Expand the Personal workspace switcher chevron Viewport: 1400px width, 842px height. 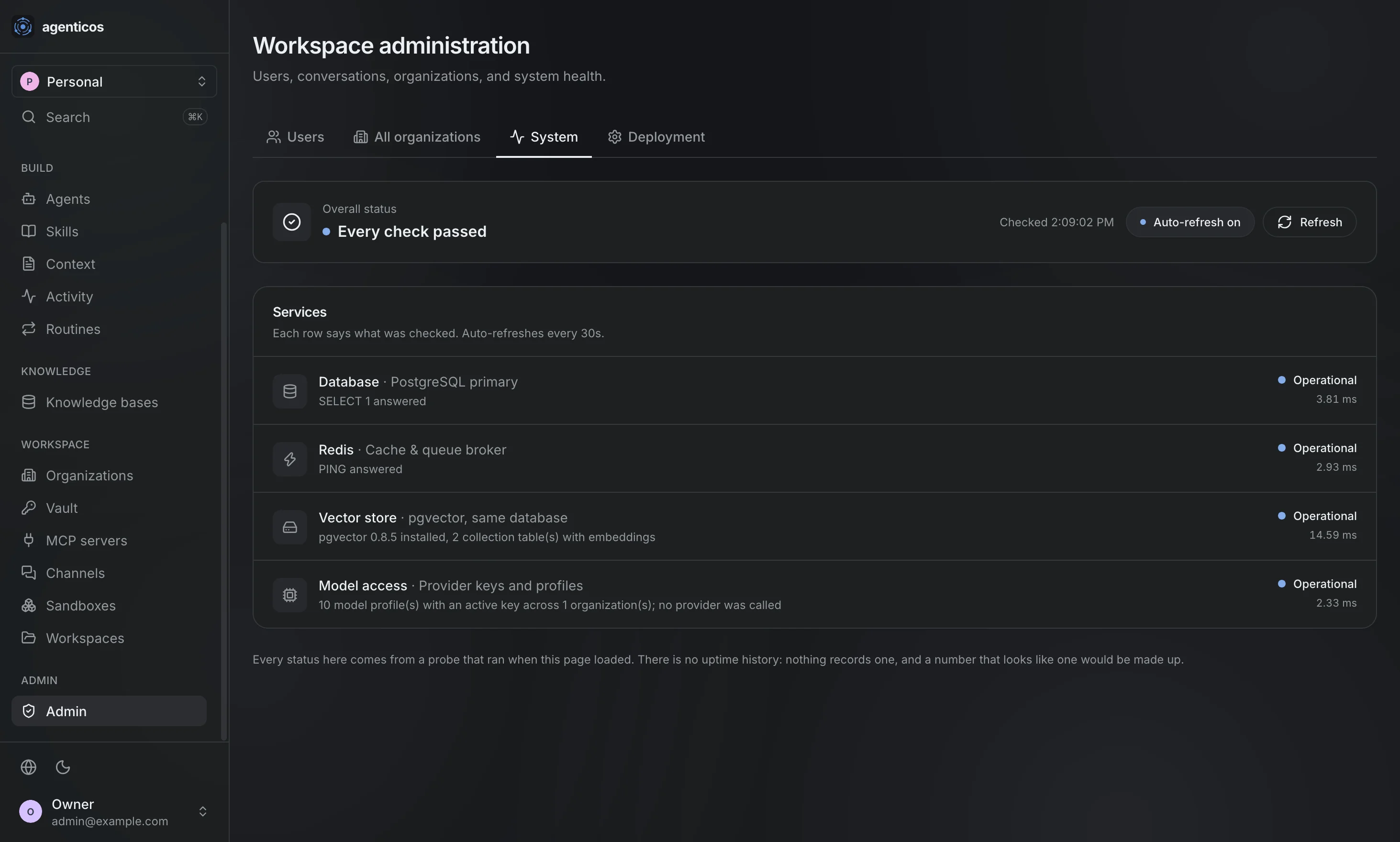coord(201,81)
